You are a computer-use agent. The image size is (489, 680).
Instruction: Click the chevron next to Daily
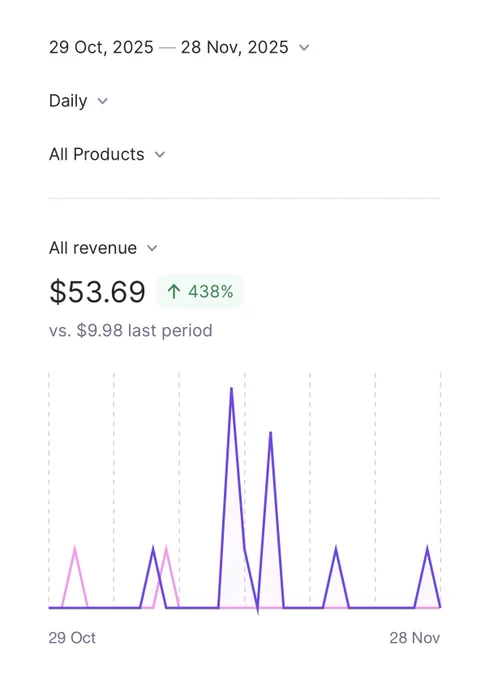[x=102, y=101]
